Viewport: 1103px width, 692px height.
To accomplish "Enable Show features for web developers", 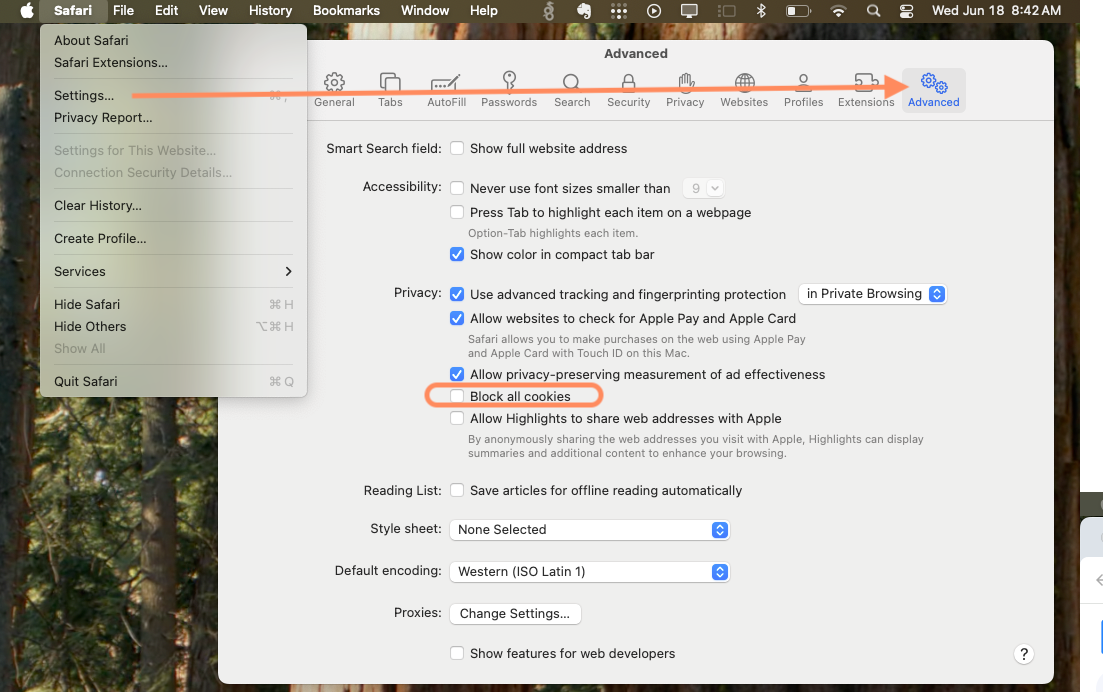I will pos(457,653).
